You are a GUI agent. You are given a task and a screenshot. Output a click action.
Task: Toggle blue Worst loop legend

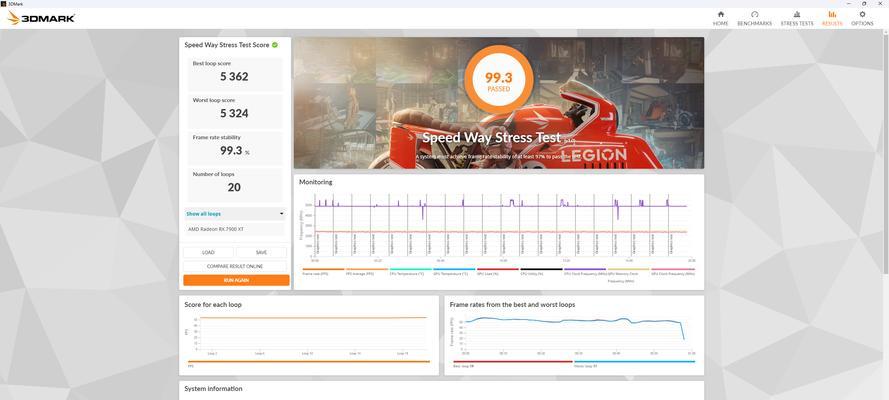tap(634, 364)
